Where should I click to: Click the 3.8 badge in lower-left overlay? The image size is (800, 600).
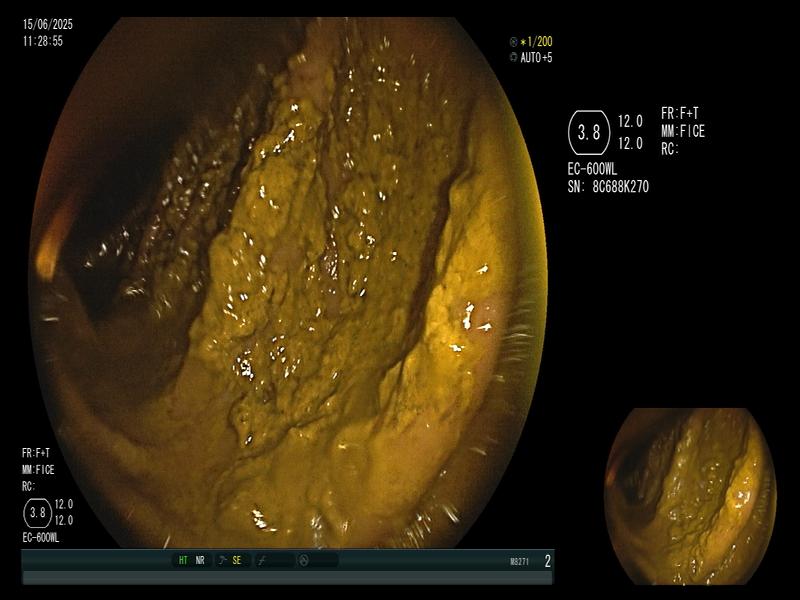pyautogui.click(x=38, y=513)
